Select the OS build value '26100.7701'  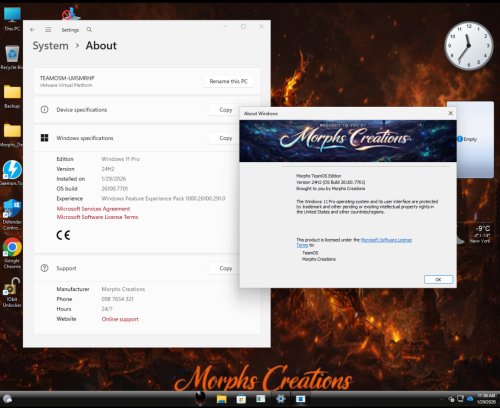pyautogui.click(x=115, y=189)
